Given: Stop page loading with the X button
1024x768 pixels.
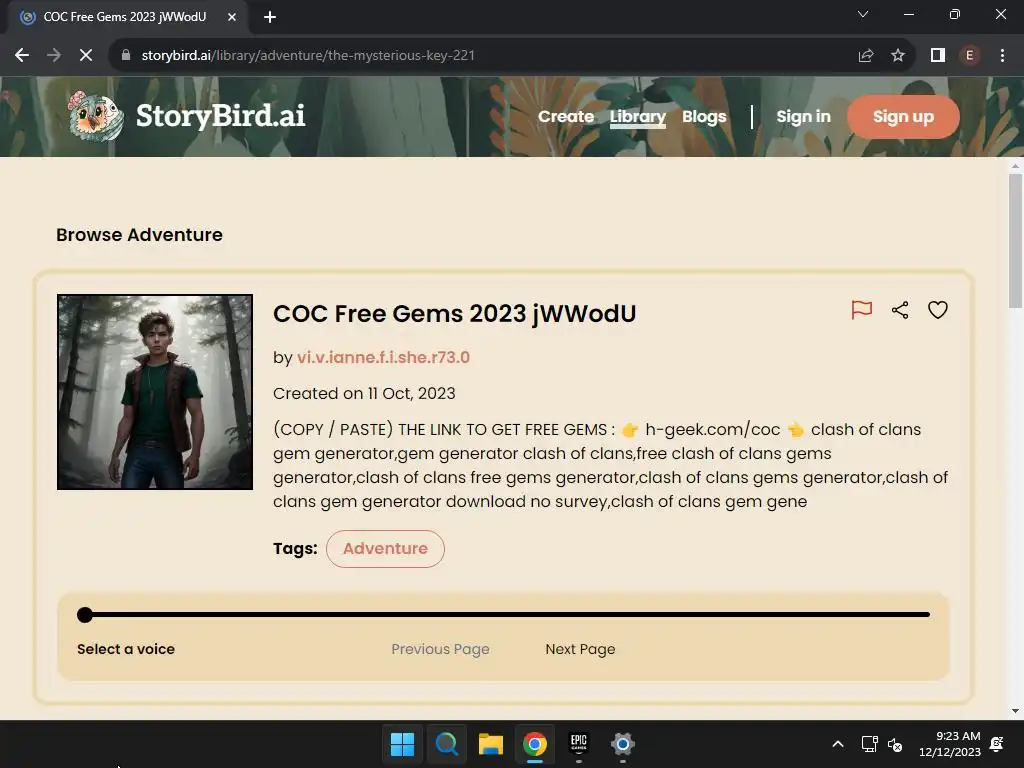Looking at the screenshot, I should click(86, 56).
